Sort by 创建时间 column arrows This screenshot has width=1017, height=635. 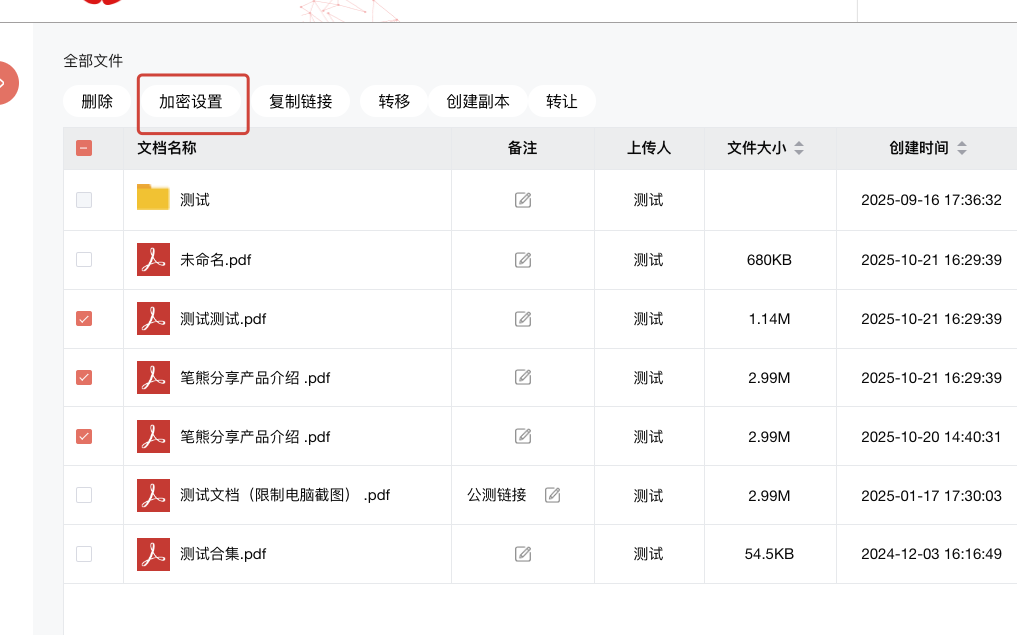coord(961,148)
